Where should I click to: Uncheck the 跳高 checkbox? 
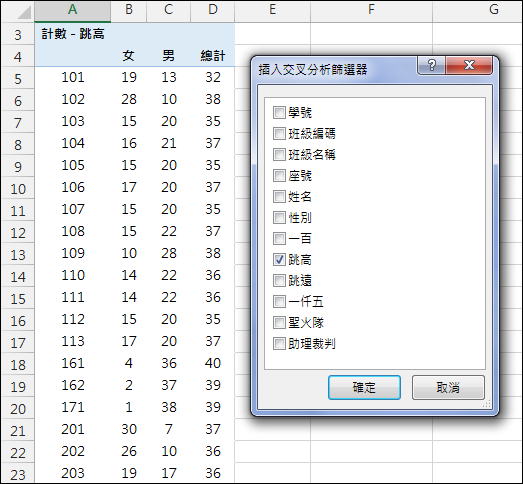point(279,260)
